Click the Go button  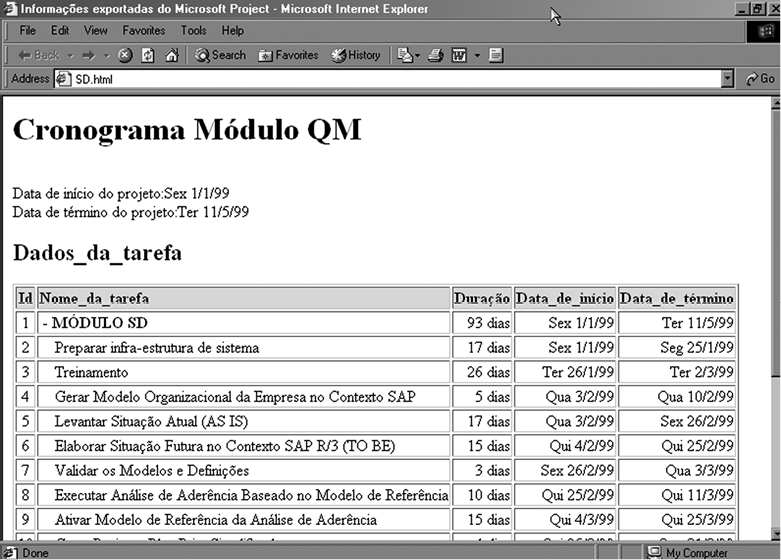tap(760, 79)
